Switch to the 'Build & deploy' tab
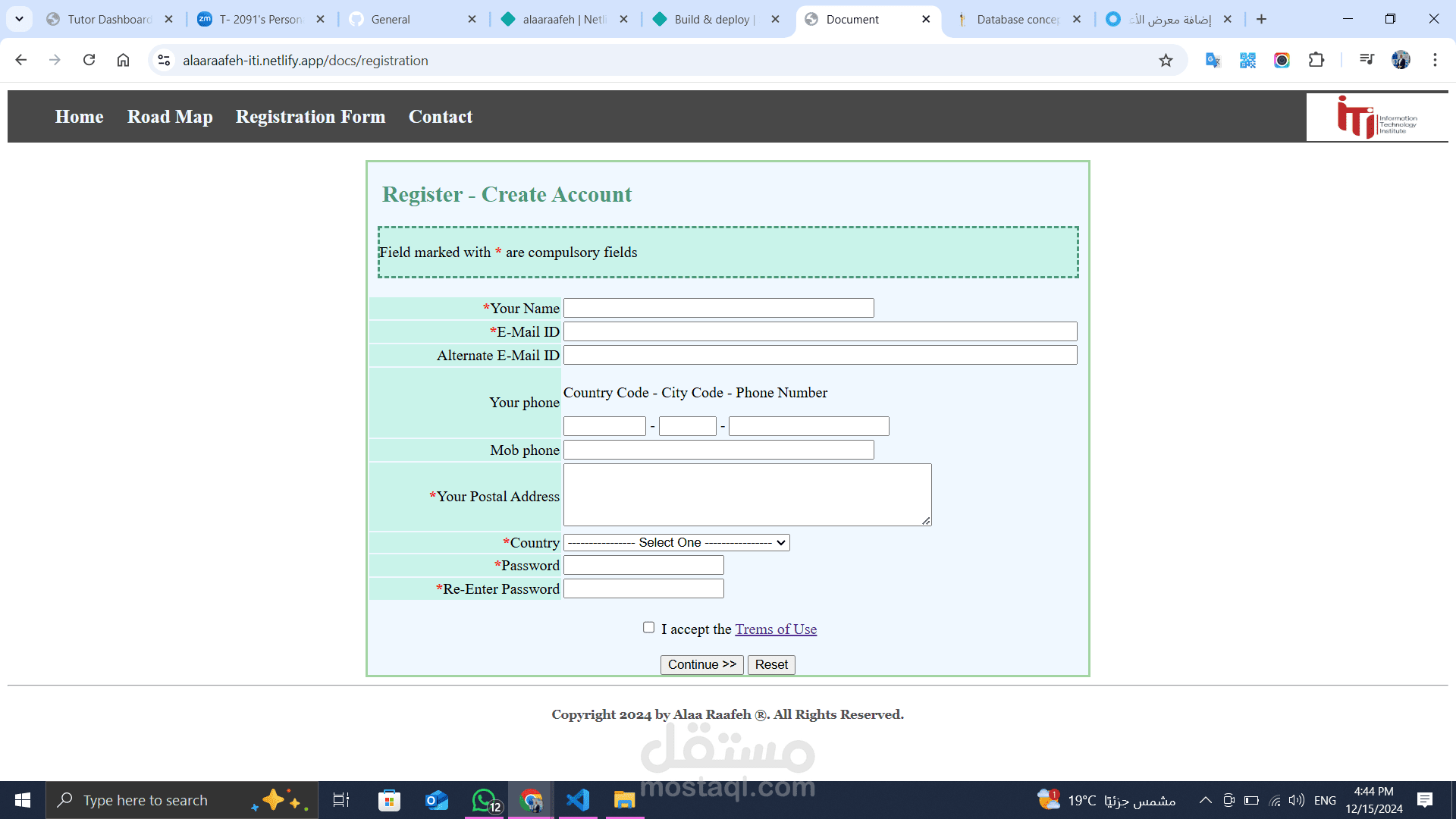This screenshot has height=819, width=1456. click(714, 19)
